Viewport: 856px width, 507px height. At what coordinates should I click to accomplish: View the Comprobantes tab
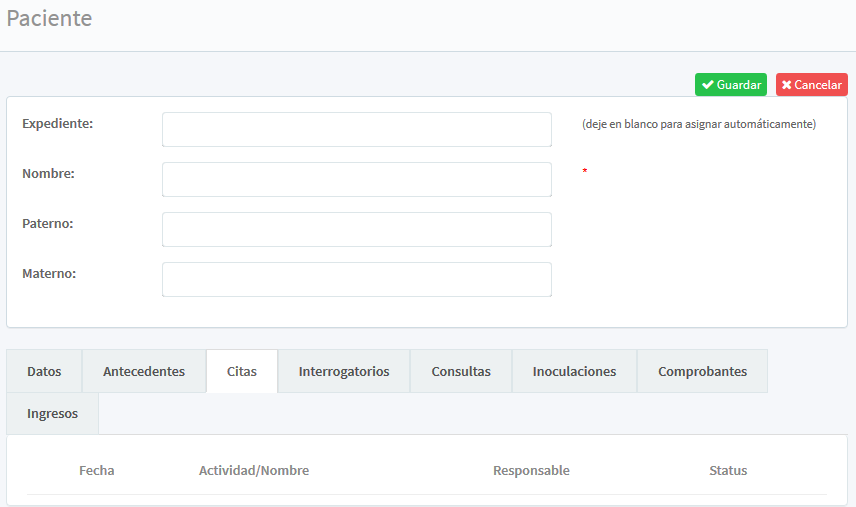click(x=702, y=371)
